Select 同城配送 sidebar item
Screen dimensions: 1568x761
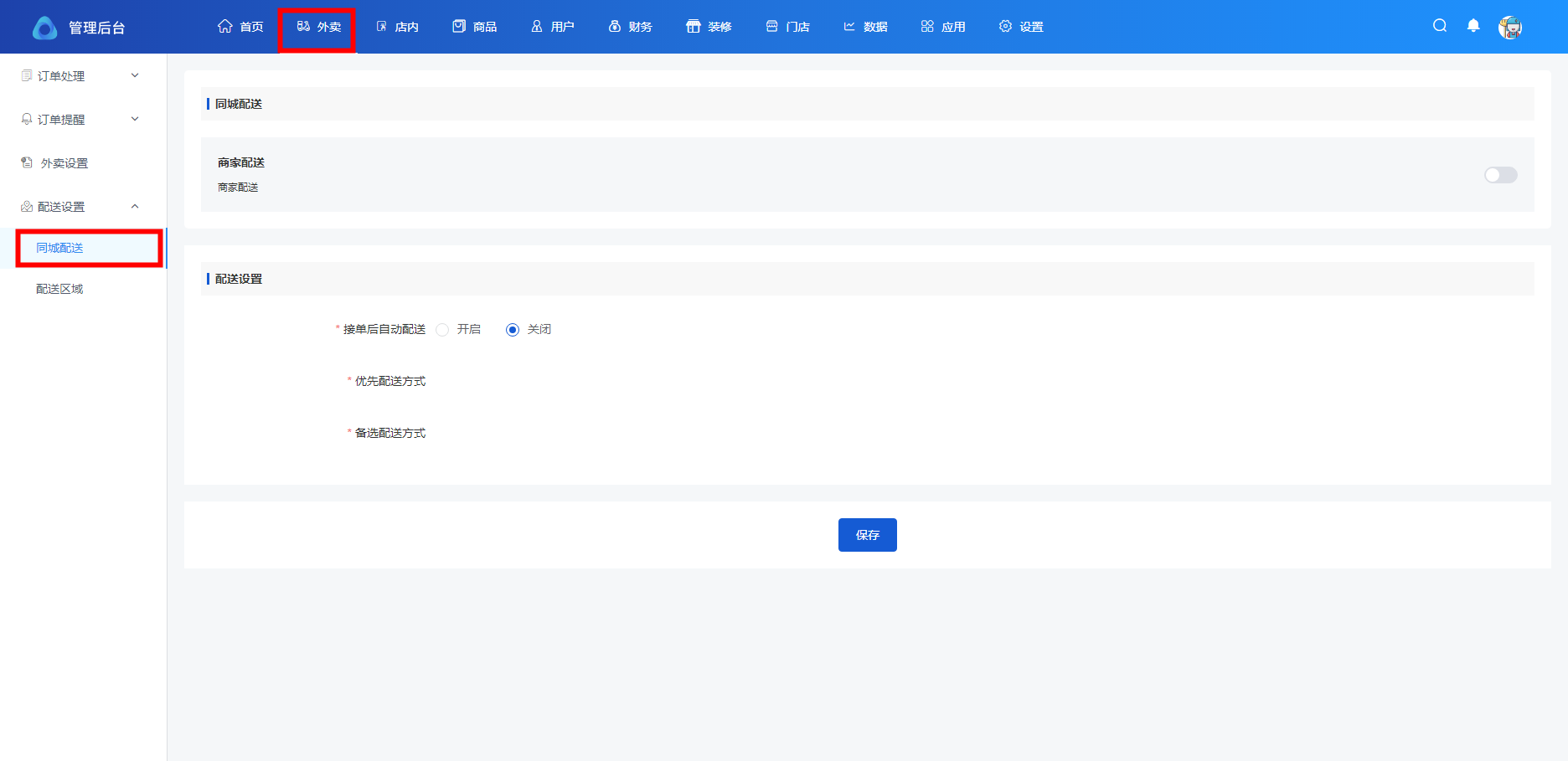pyautogui.click(x=59, y=248)
